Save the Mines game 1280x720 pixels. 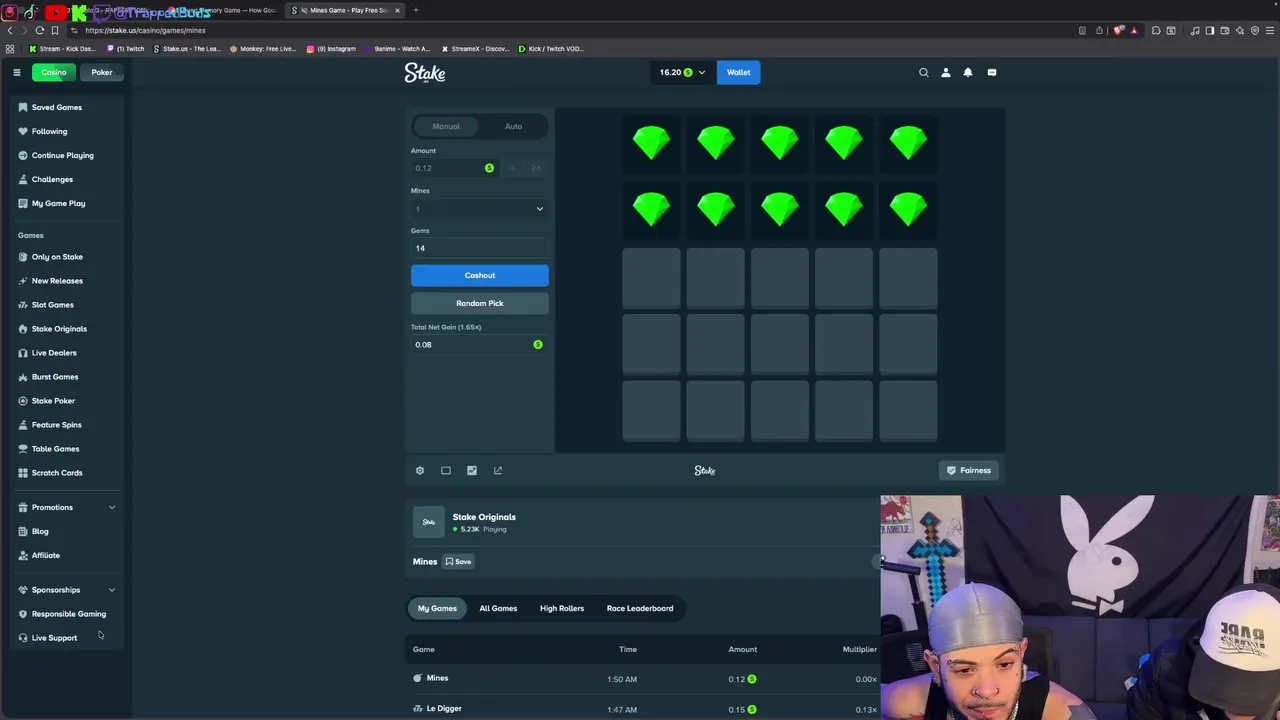coord(458,561)
